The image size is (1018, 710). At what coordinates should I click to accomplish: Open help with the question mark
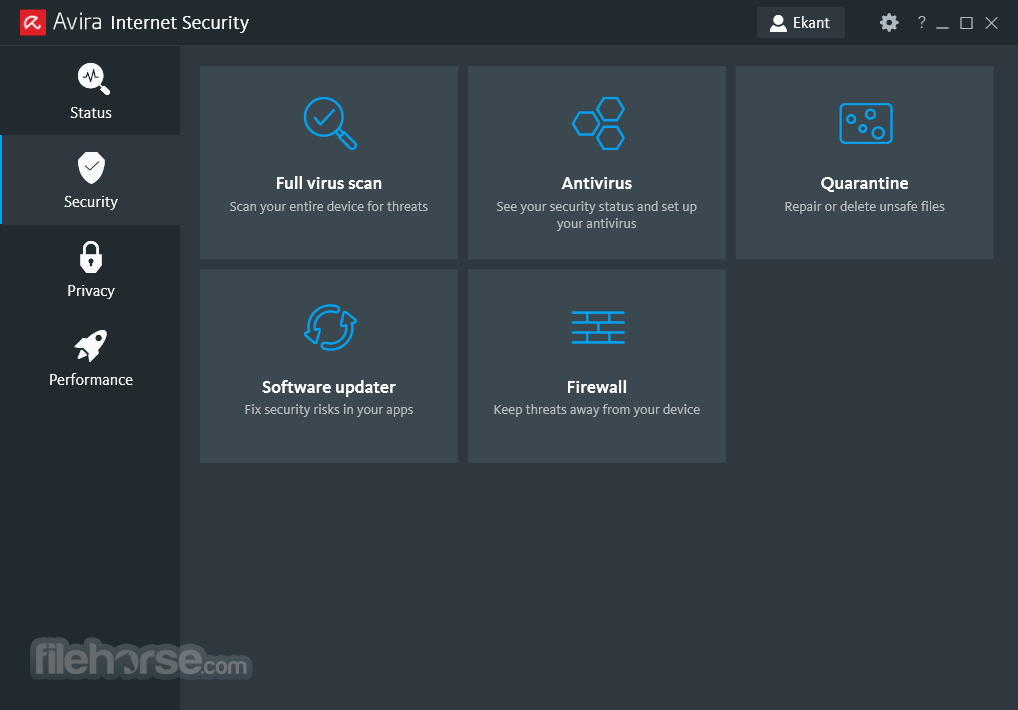point(921,23)
